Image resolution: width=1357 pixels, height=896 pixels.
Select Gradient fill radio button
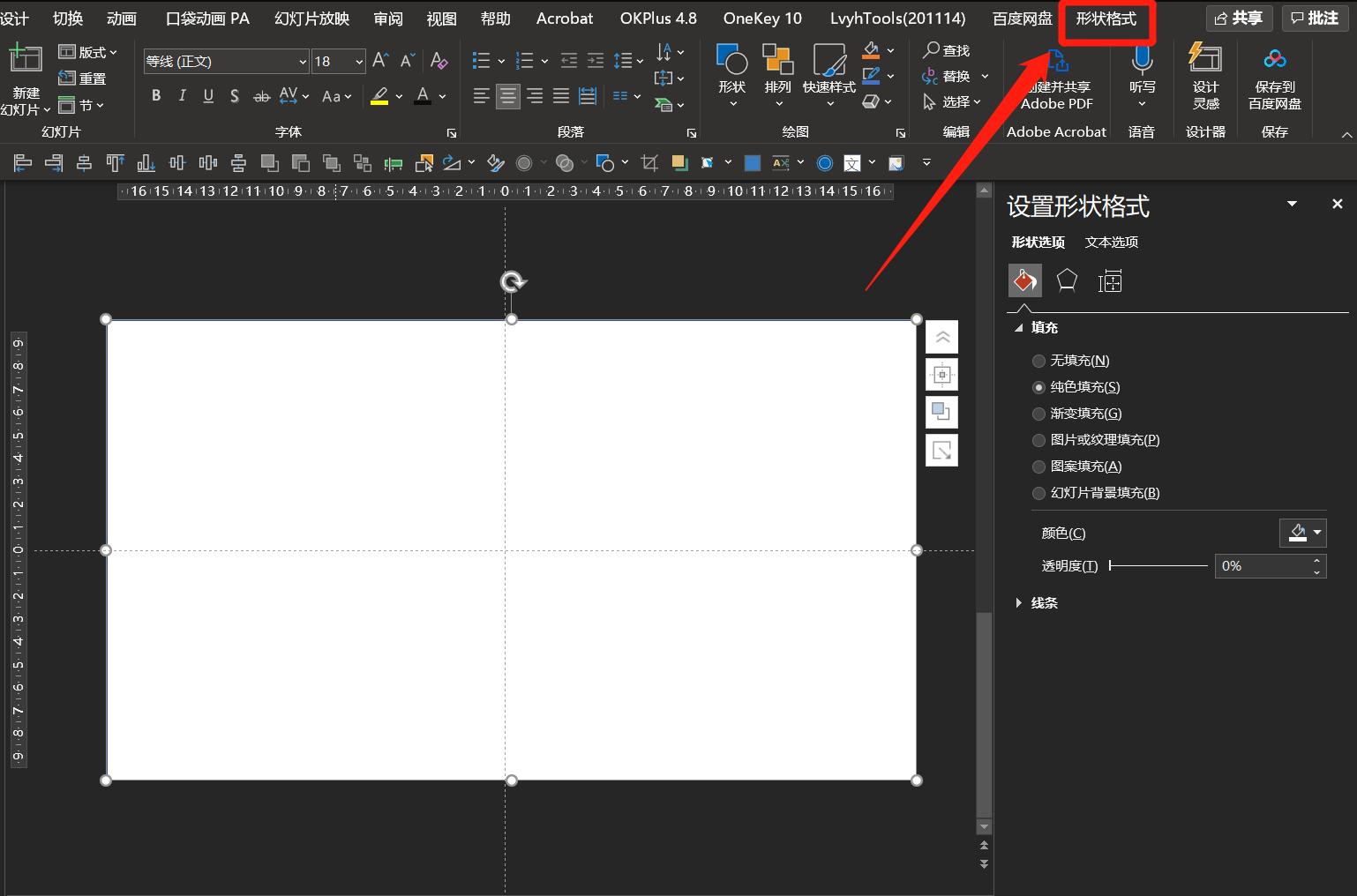1038,414
